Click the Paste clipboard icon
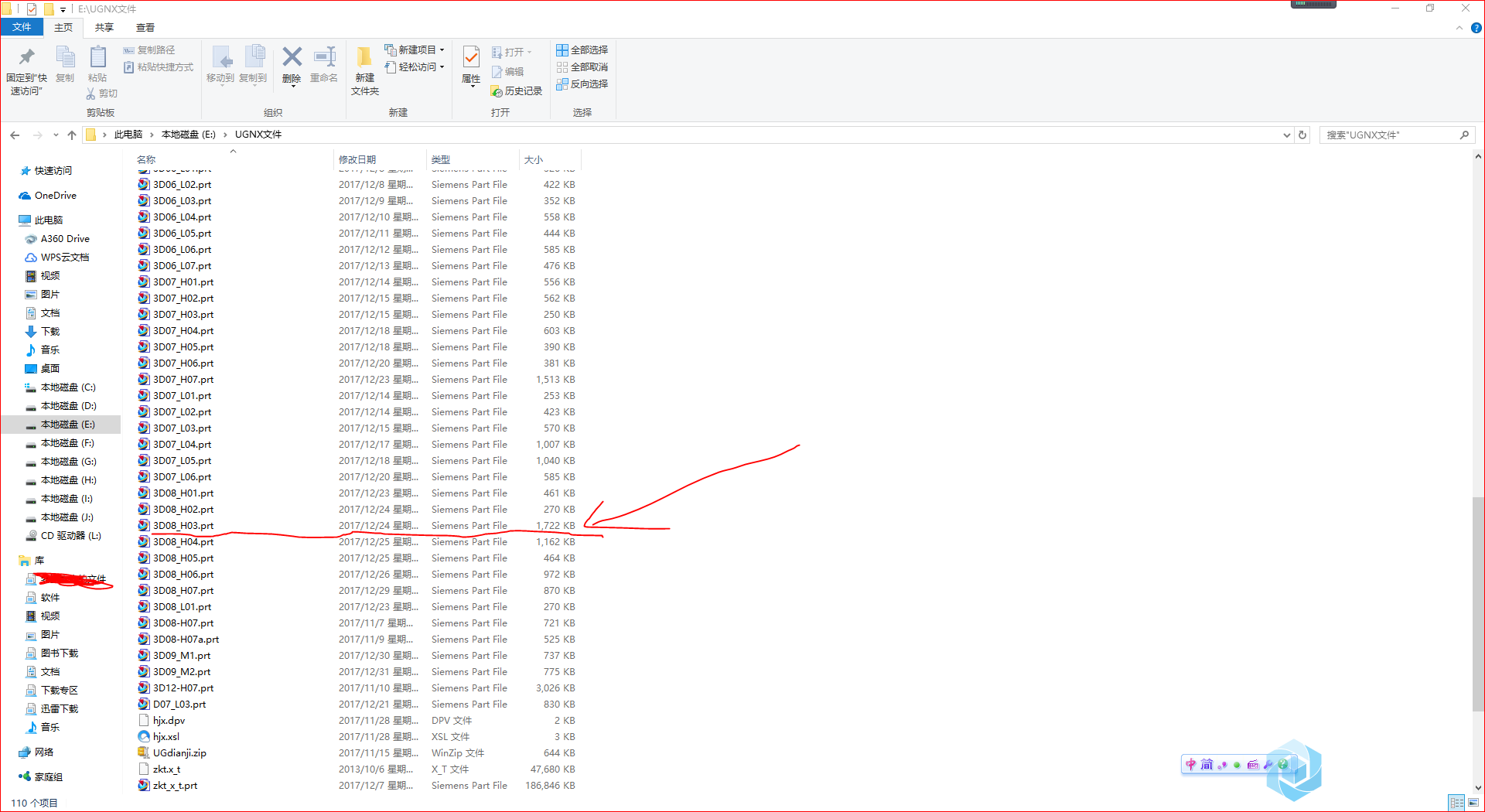1485x812 pixels. coord(97,57)
